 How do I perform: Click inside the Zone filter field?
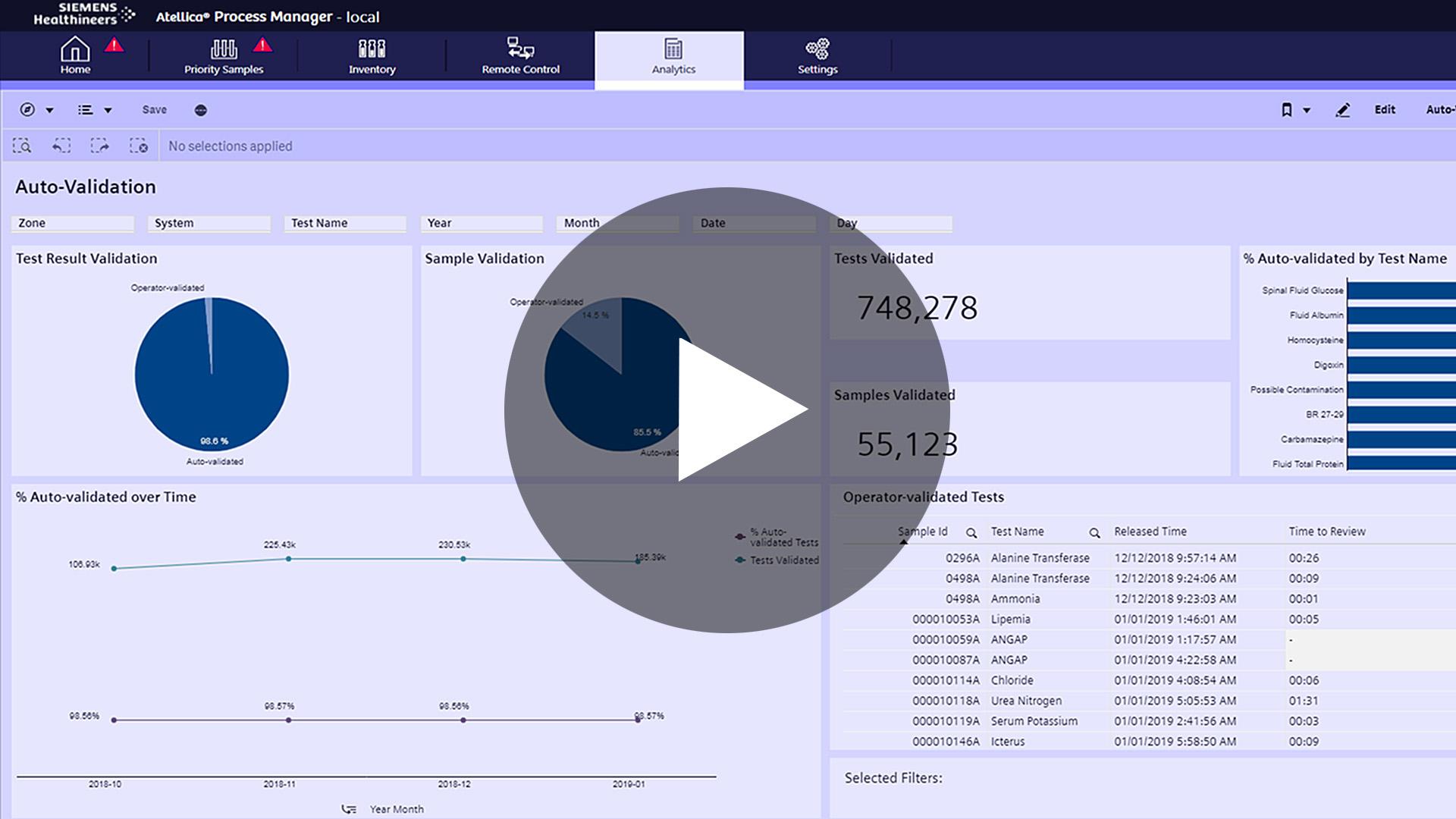point(72,223)
